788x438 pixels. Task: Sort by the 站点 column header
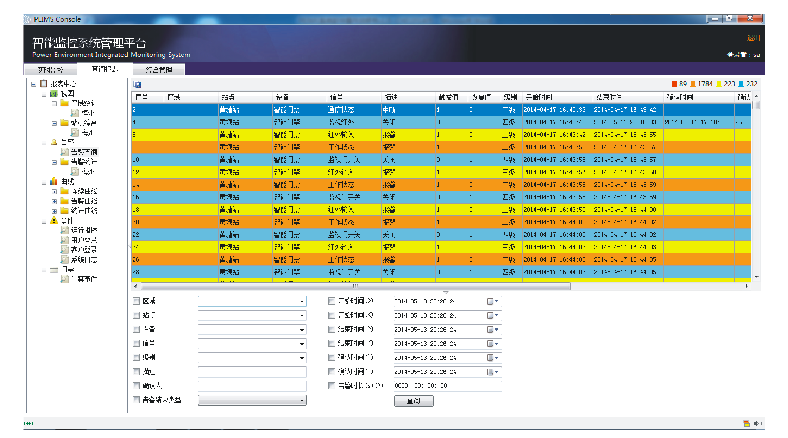(245, 97)
